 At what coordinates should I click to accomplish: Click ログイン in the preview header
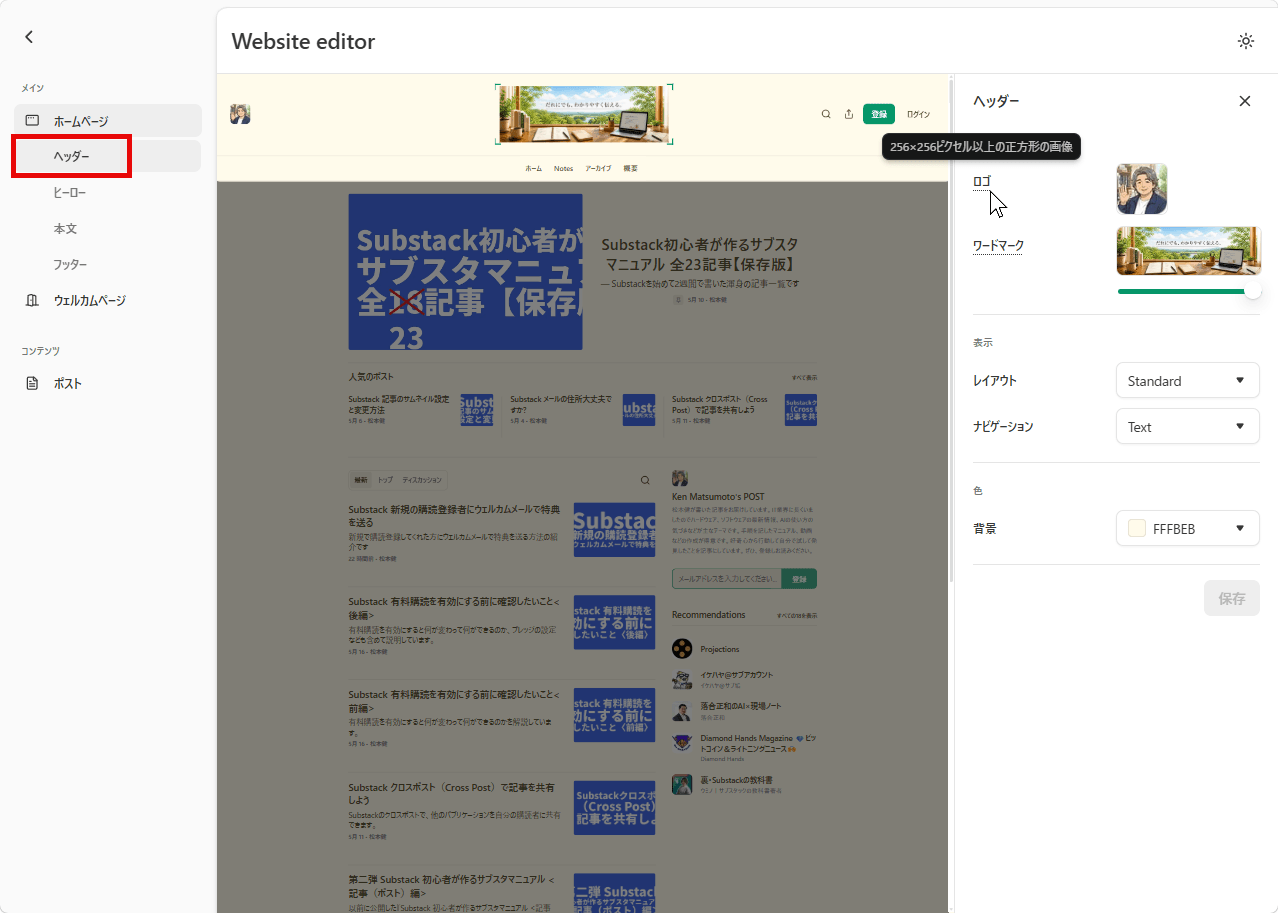pos(918,114)
